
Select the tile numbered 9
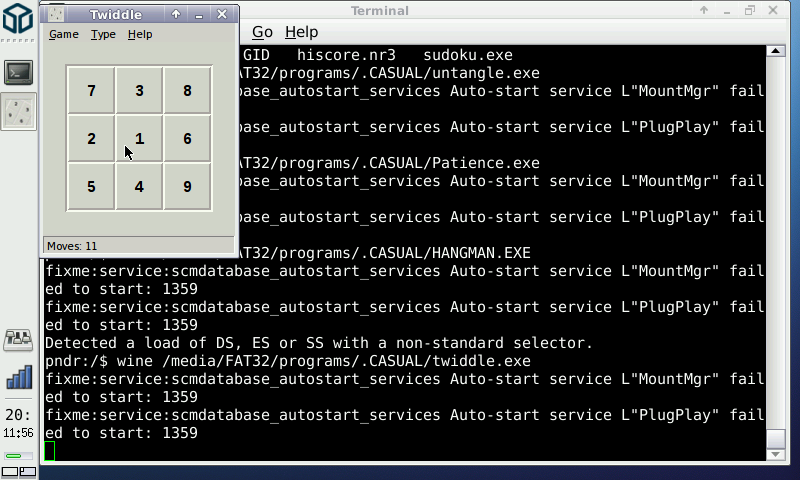(187, 187)
